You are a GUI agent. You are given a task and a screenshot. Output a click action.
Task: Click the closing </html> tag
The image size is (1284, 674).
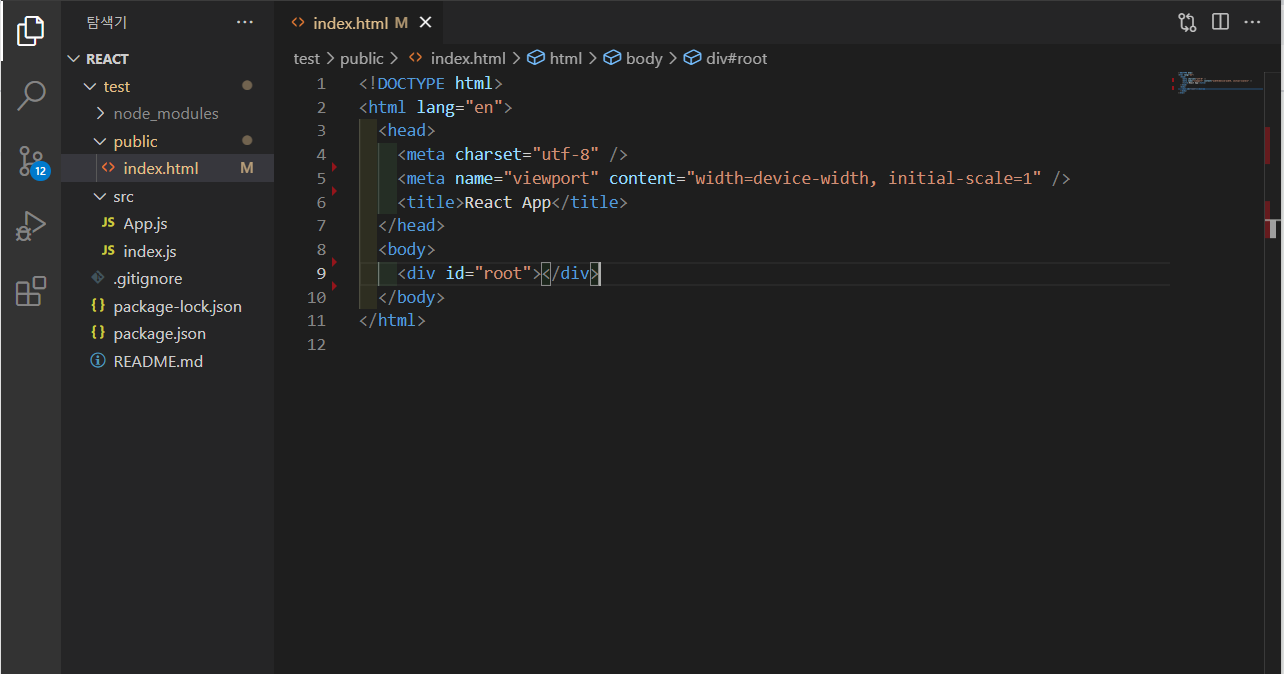392,321
